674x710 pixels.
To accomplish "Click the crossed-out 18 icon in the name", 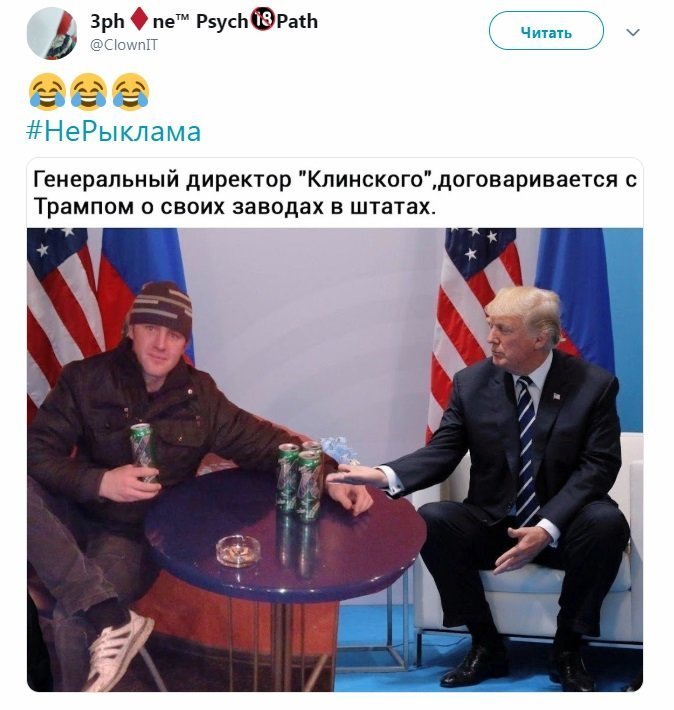I will click(262, 20).
